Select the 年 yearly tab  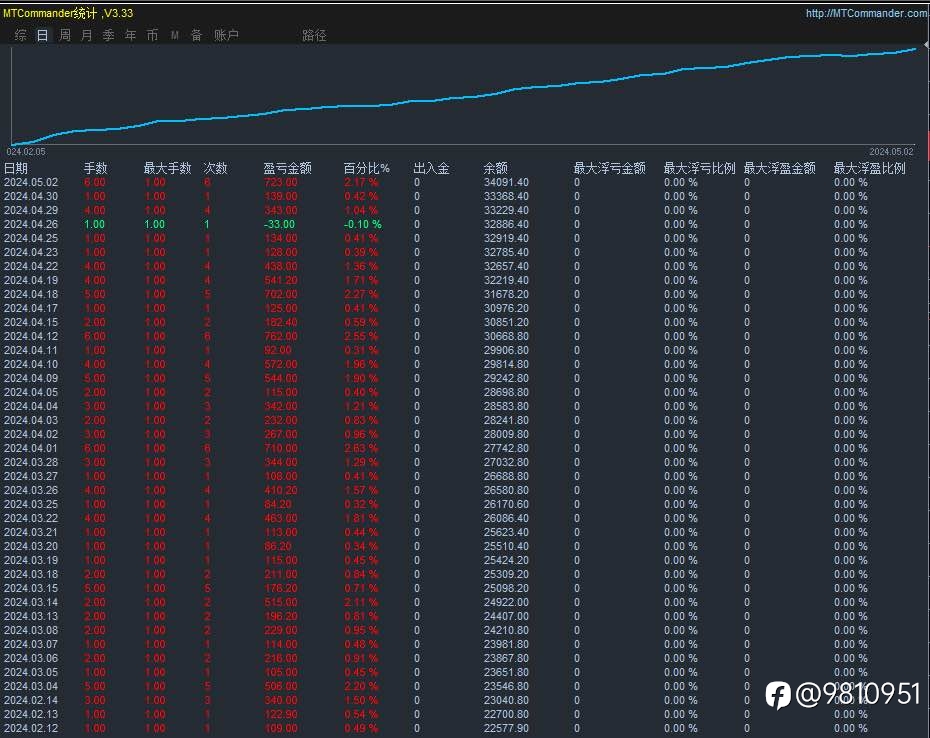(130, 35)
